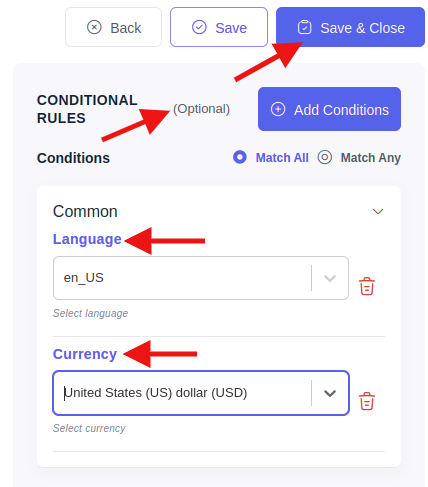
Task: Select the Match Any radio button
Action: tap(325, 157)
